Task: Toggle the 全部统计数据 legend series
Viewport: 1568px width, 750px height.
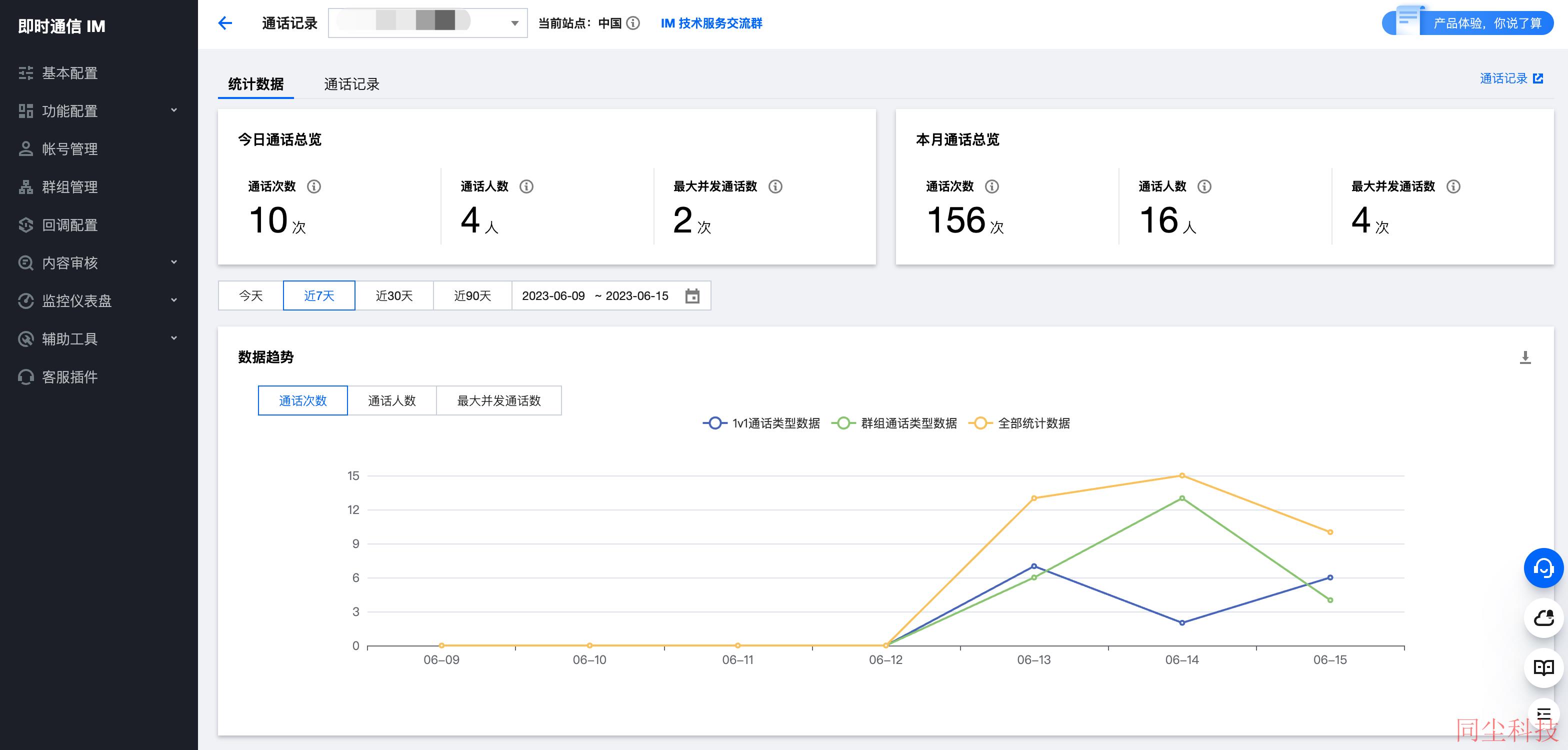Action: [1019, 423]
